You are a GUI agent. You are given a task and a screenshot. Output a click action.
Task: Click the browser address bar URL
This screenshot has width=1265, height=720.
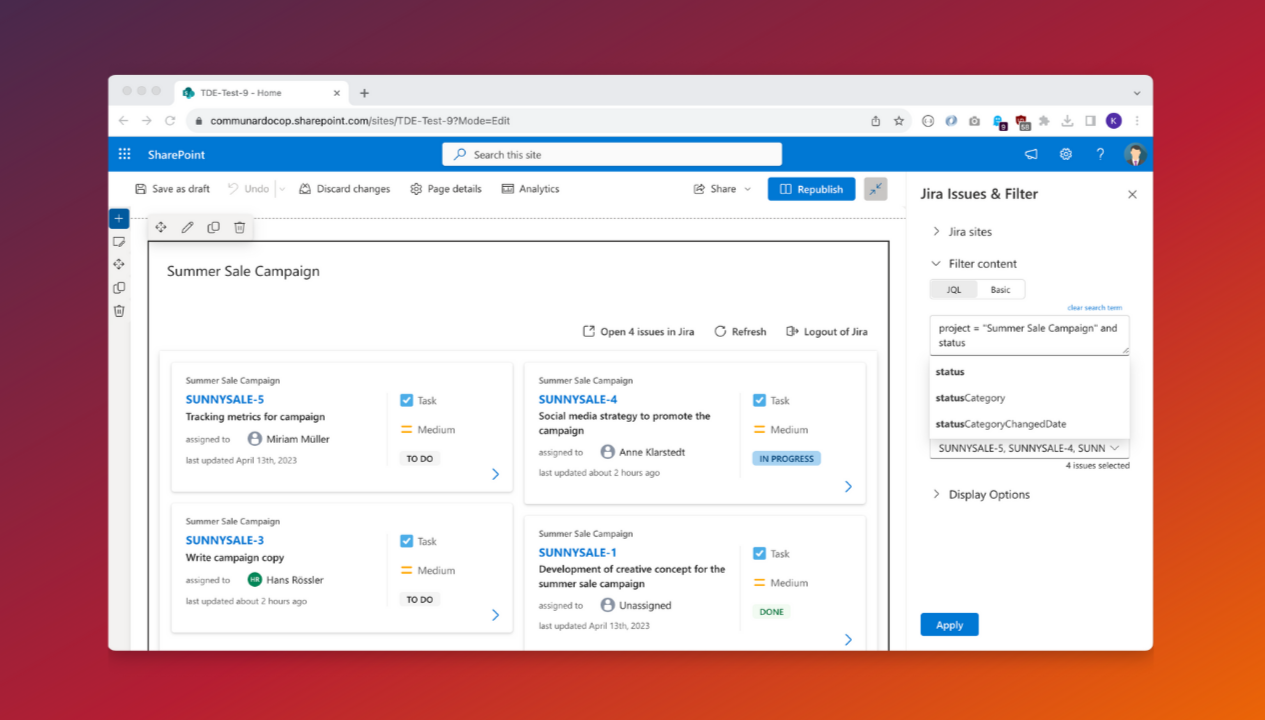click(360, 121)
